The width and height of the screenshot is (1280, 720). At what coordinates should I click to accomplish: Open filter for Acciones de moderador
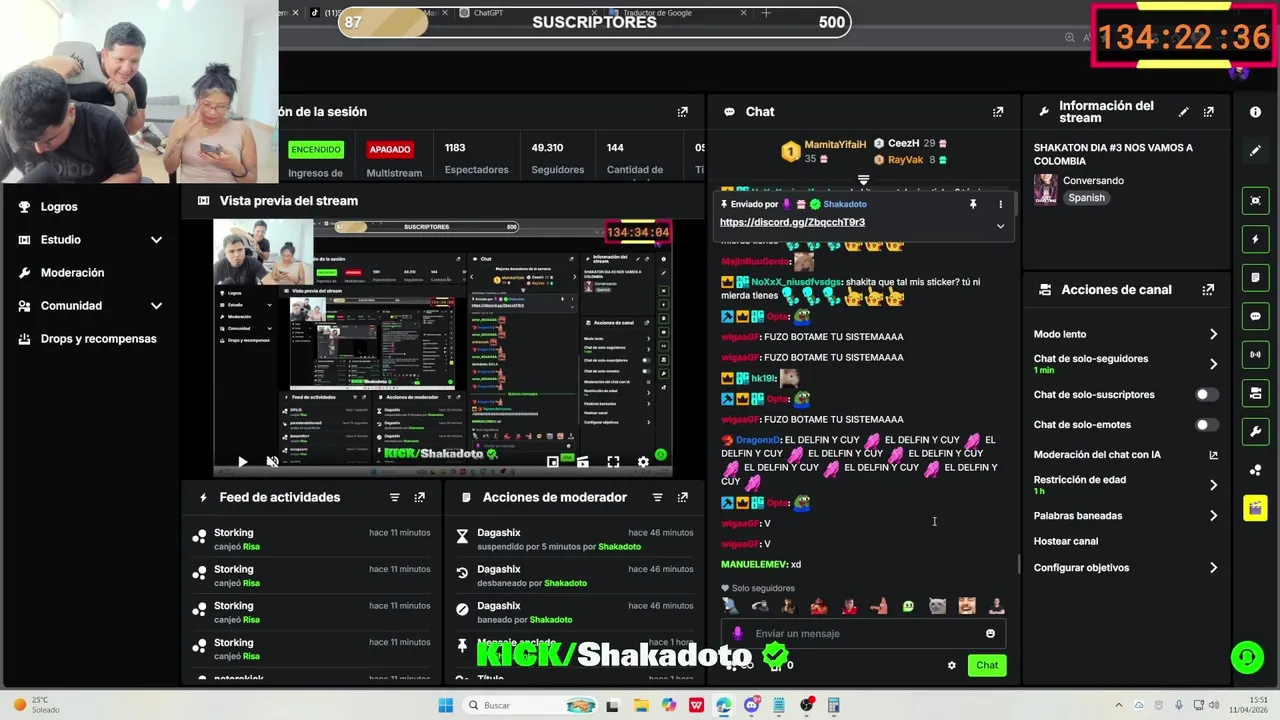657,497
